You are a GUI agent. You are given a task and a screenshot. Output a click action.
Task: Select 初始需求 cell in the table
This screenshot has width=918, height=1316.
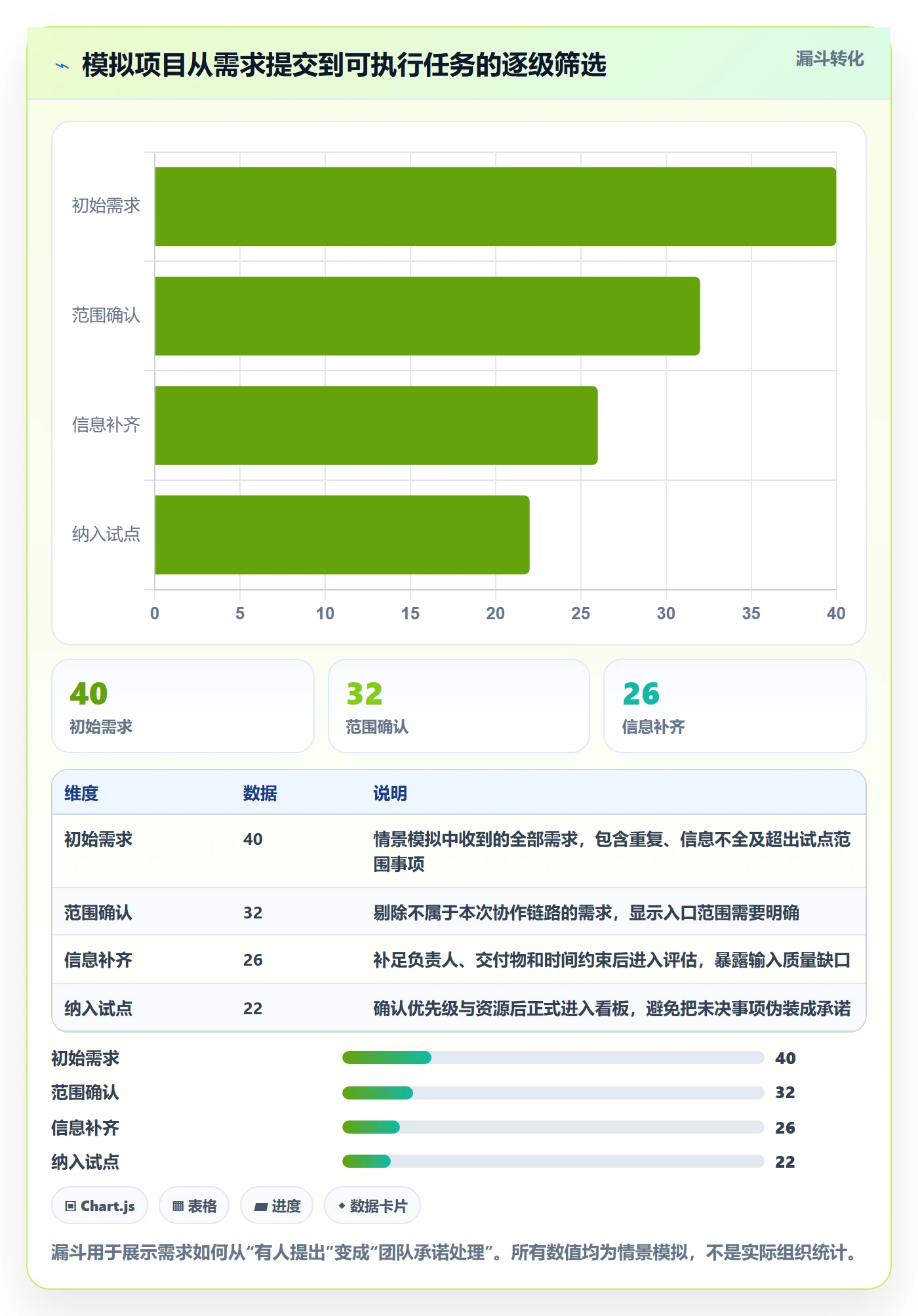pyautogui.click(x=98, y=839)
